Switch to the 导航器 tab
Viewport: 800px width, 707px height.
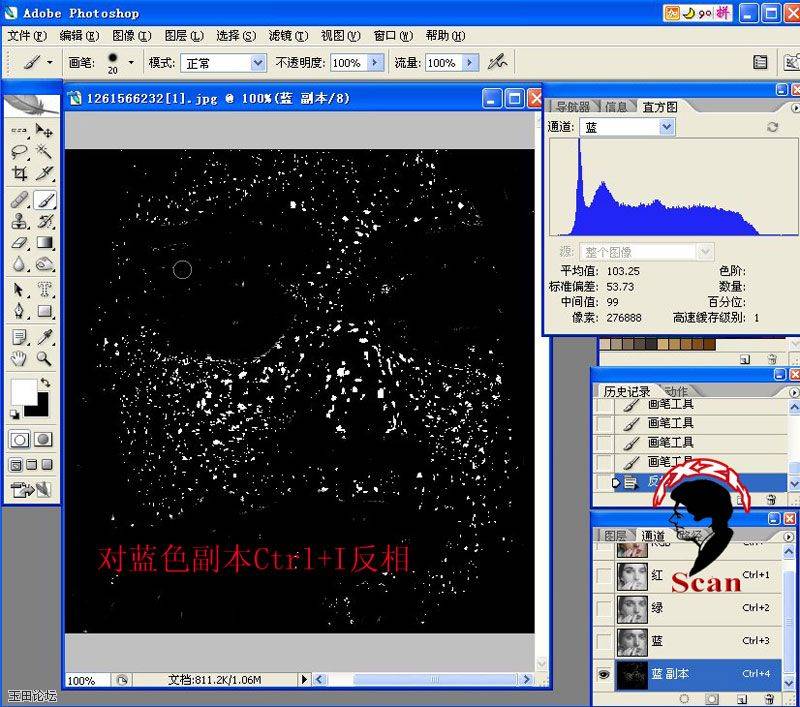tap(572, 107)
